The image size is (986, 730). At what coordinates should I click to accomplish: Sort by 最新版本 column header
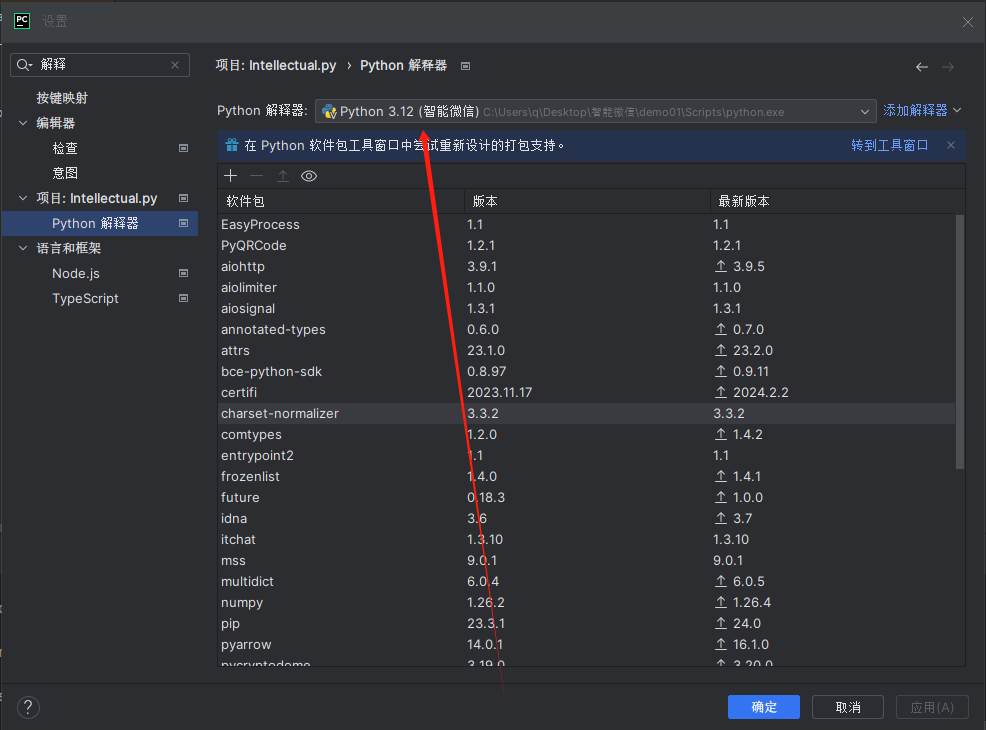[x=836, y=201]
